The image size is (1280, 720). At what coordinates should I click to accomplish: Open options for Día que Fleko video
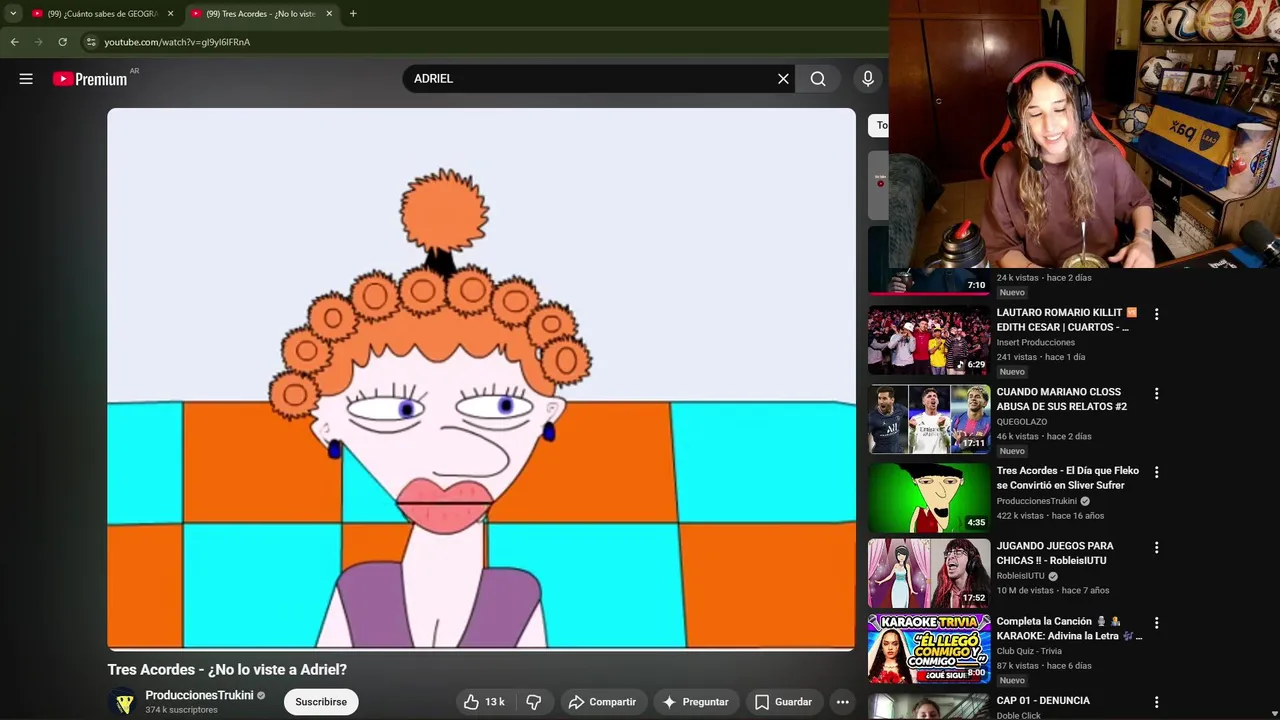tap(1156, 472)
